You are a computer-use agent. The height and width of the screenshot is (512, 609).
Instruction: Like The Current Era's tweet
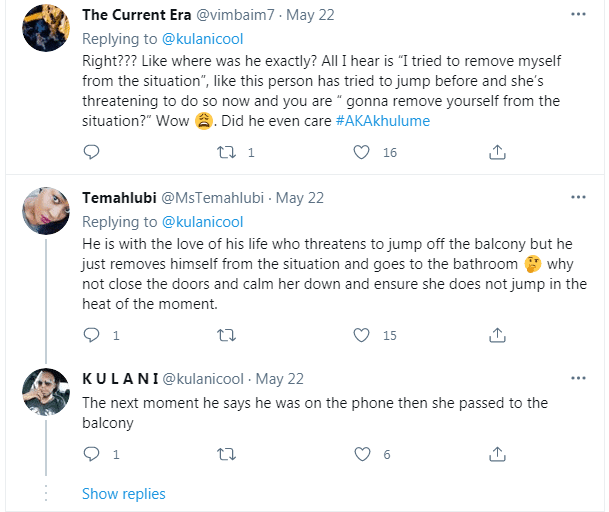pyautogui.click(x=363, y=153)
